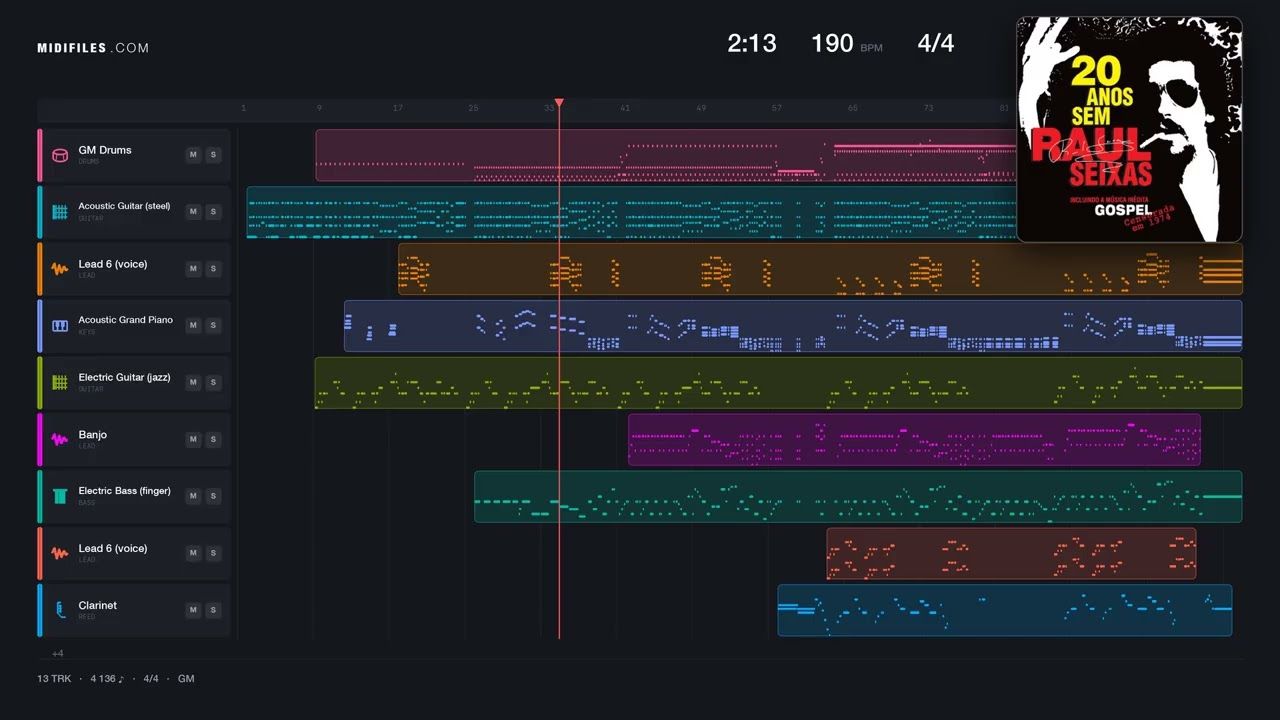The width and height of the screenshot is (1280, 720).
Task: Mute the Acoustic Guitar (steel) track
Action: point(193,212)
